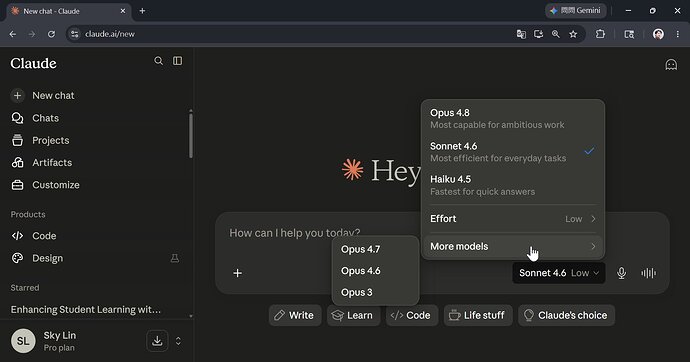690x362 pixels.
Task: Click the microphone dictation icon
Action: (x=621, y=273)
